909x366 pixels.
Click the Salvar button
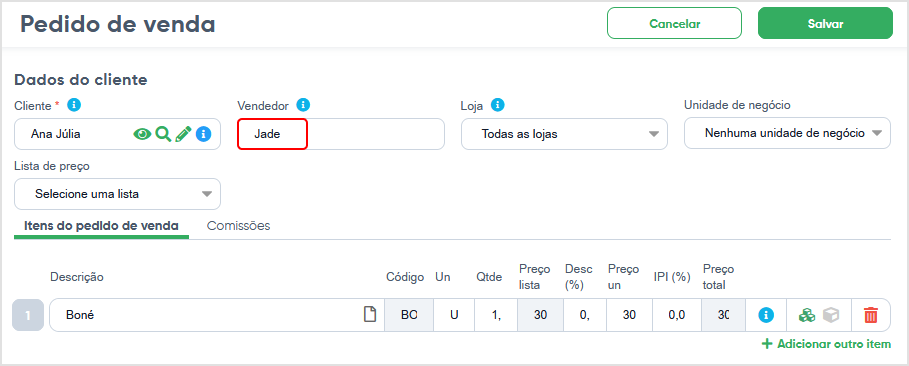click(x=826, y=23)
